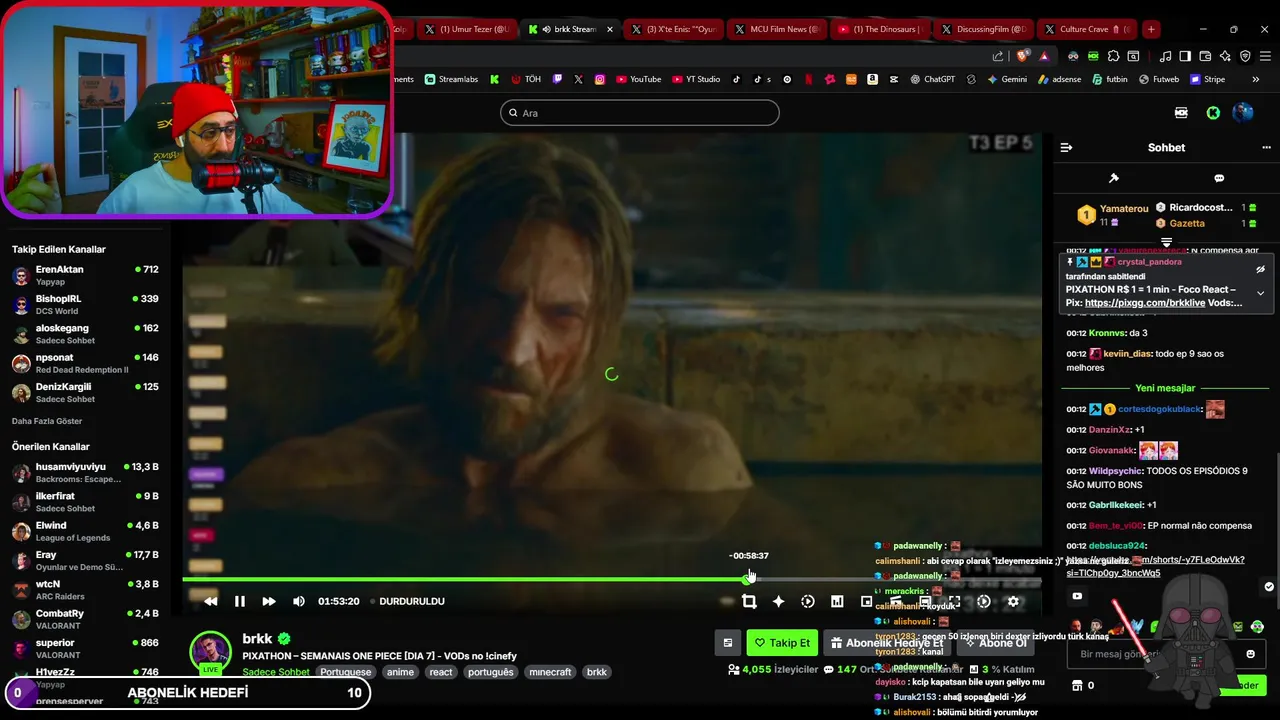Click the Abonelik Hediye Et button

887,643
